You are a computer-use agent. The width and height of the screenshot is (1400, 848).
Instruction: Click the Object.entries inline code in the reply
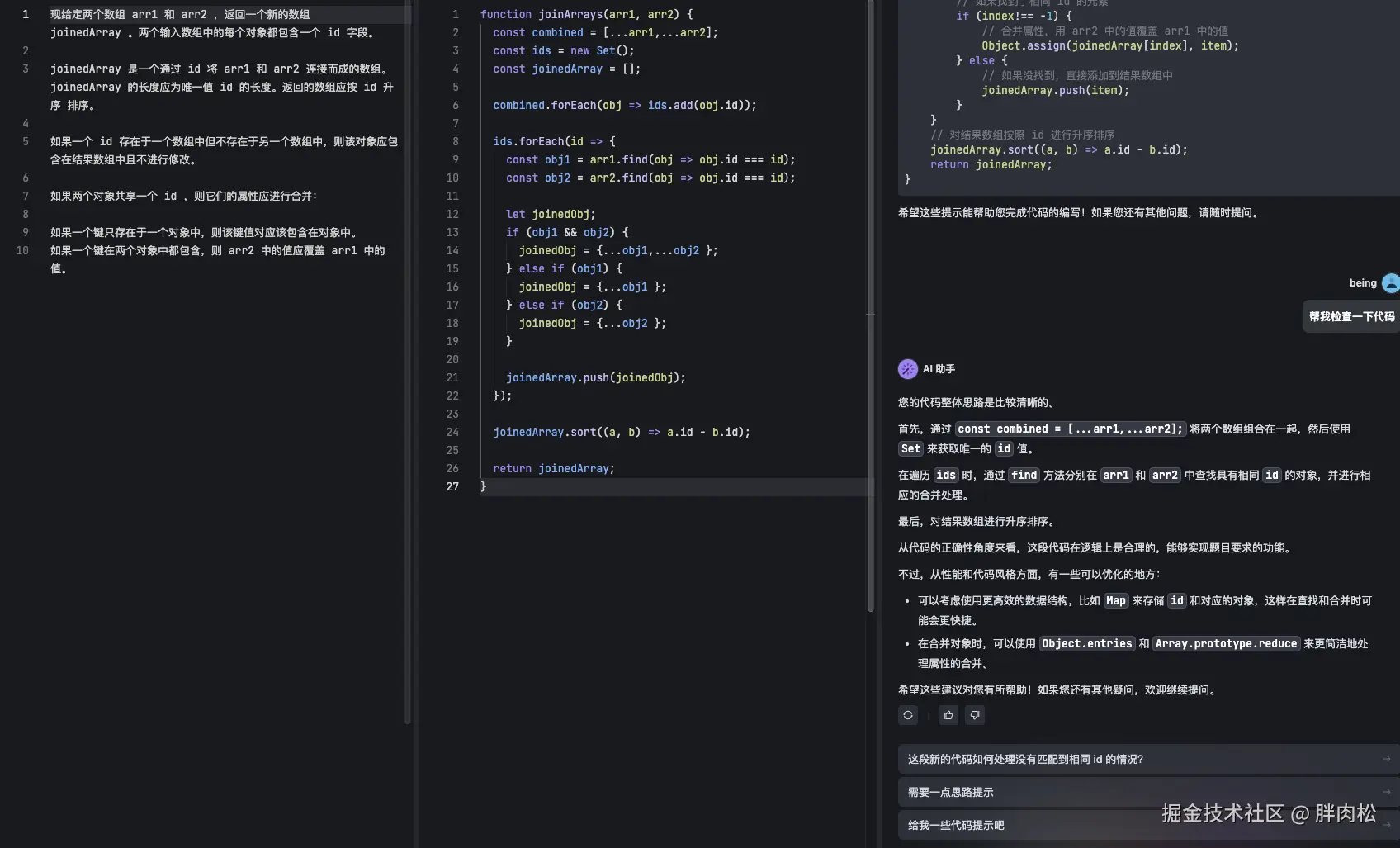pos(1086,643)
